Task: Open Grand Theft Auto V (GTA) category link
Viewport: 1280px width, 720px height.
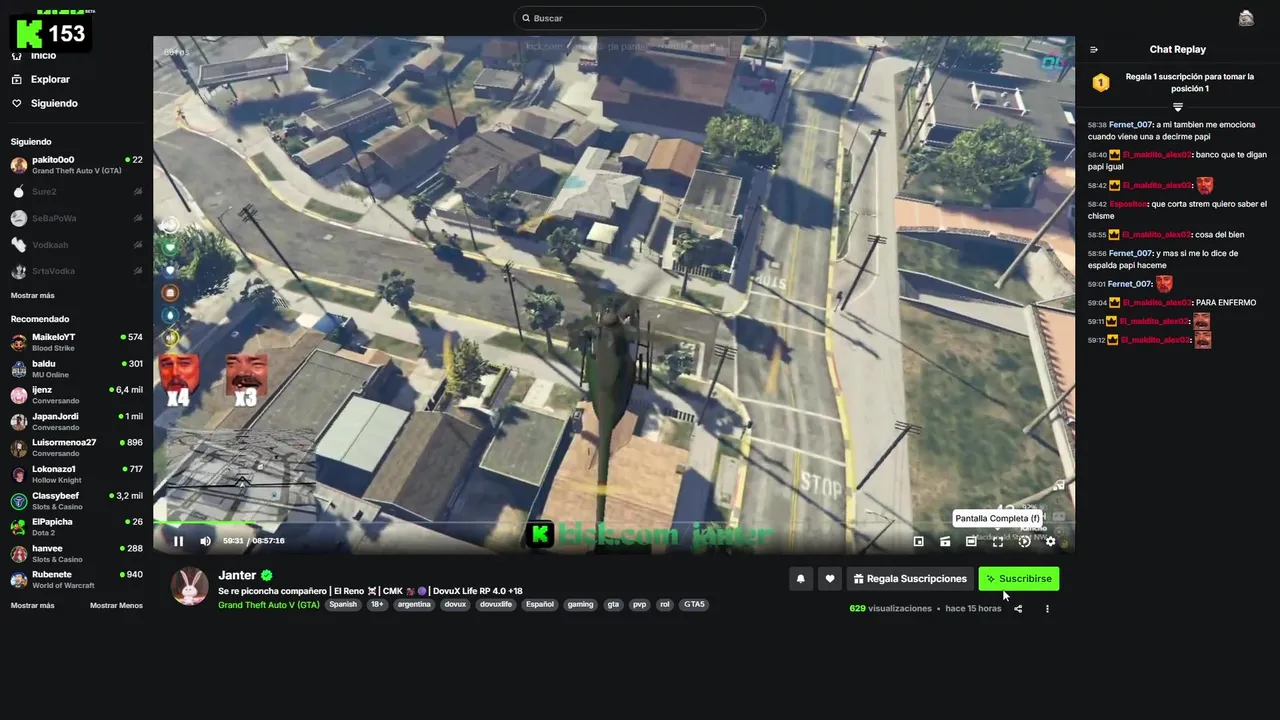Action: tap(269, 605)
